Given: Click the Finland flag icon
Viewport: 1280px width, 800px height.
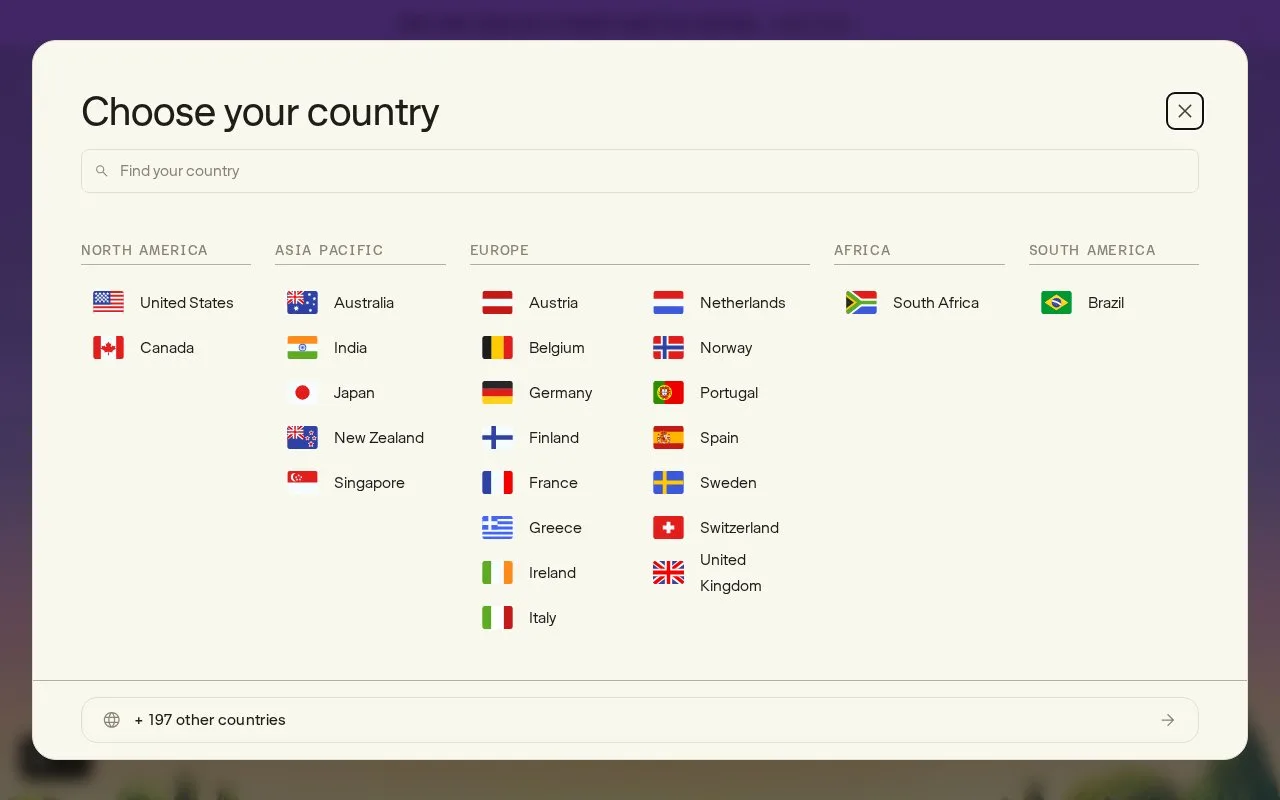Looking at the screenshot, I should click(x=497, y=437).
